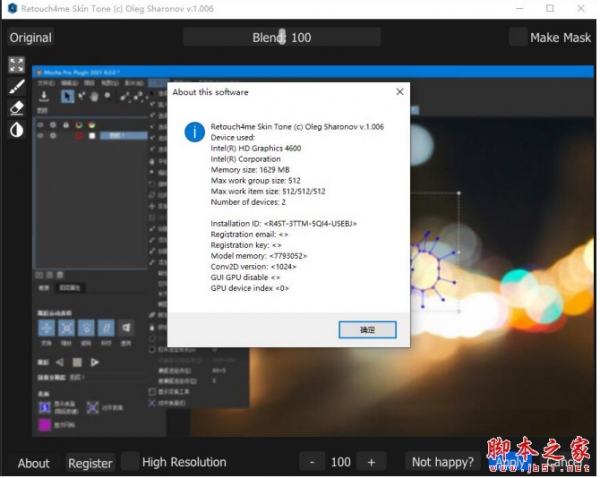
Task: Click the fit-to-screen expand arrows icon
Action: pyautogui.click(x=17, y=65)
